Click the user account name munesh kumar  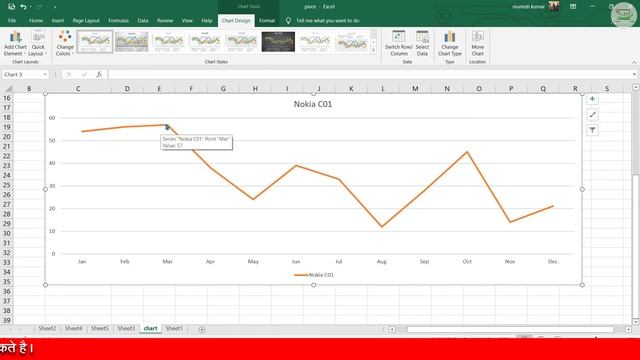528,7
